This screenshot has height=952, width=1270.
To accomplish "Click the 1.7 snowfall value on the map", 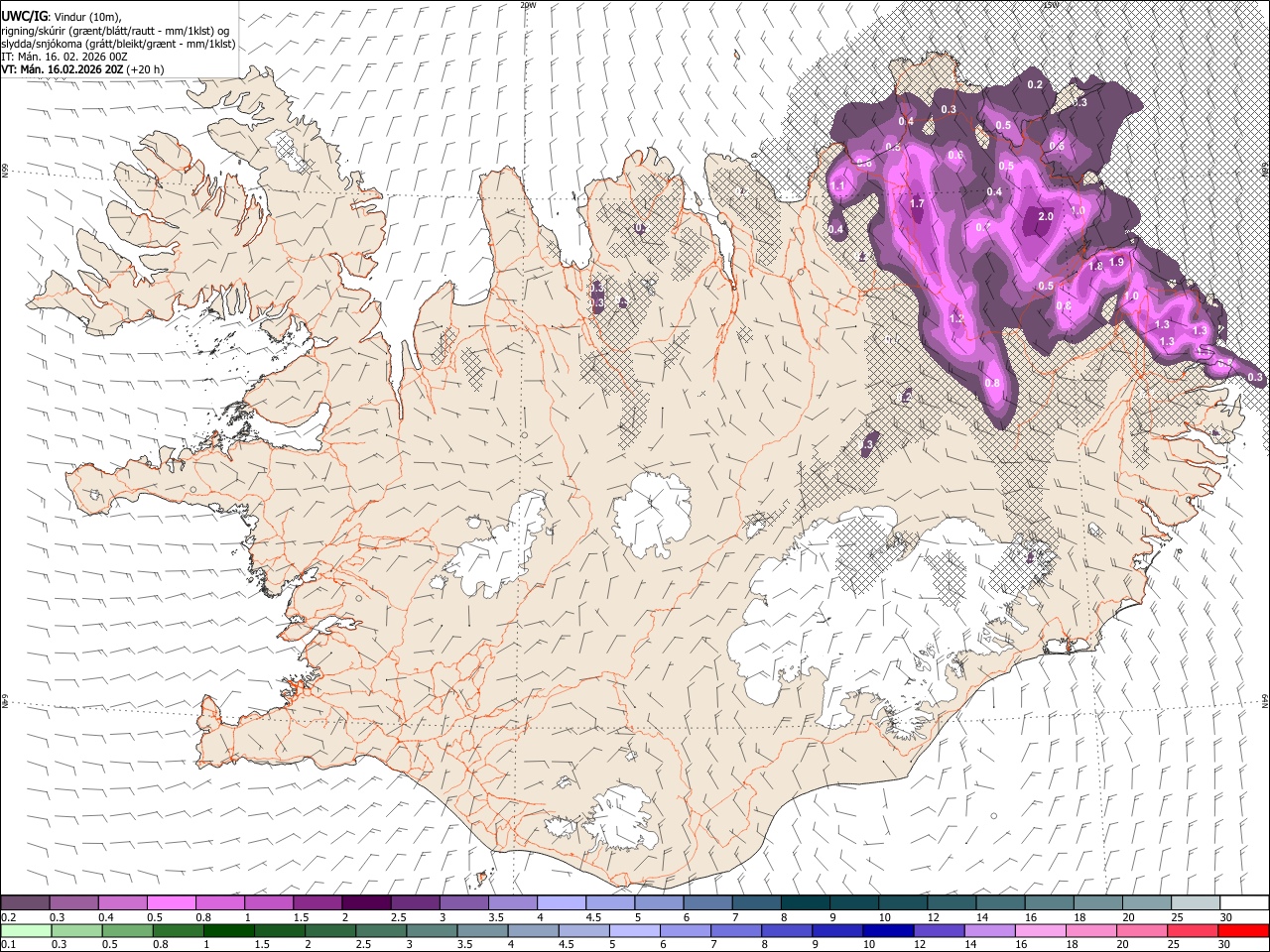I will pyautogui.click(x=917, y=203).
